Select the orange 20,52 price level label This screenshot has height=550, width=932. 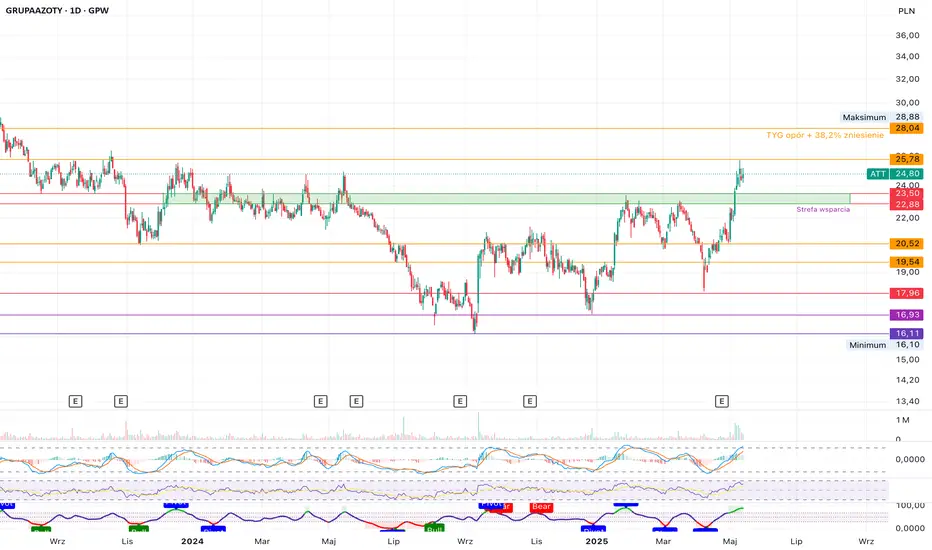coord(906,243)
